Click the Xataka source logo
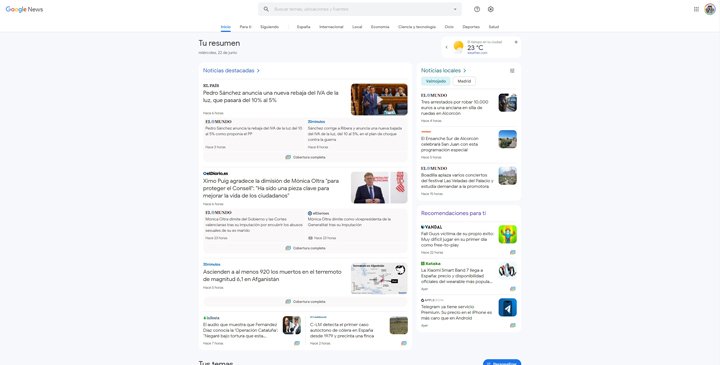 pos(431,264)
